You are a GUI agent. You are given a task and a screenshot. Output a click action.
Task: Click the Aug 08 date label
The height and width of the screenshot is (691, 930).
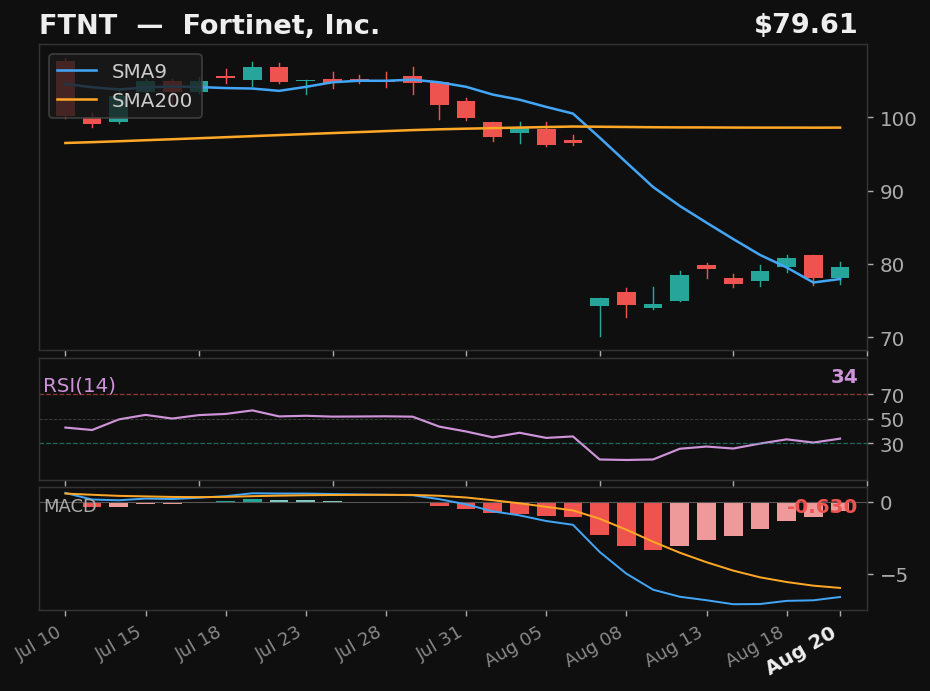click(594, 645)
